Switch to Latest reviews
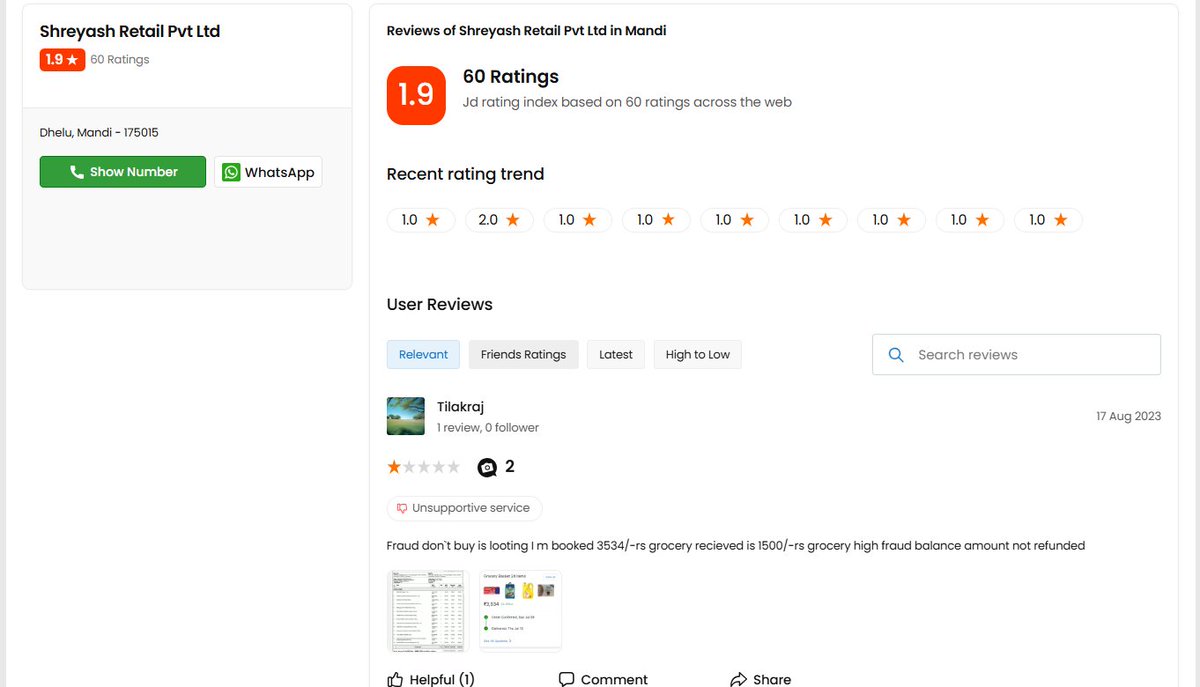1200x687 pixels. pyautogui.click(x=616, y=355)
